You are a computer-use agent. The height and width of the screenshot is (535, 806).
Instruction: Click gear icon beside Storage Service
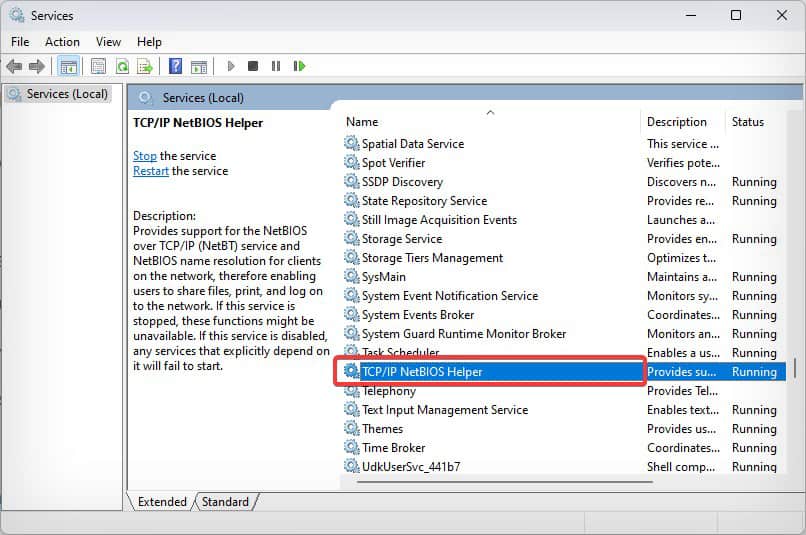pyautogui.click(x=352, y=238)
